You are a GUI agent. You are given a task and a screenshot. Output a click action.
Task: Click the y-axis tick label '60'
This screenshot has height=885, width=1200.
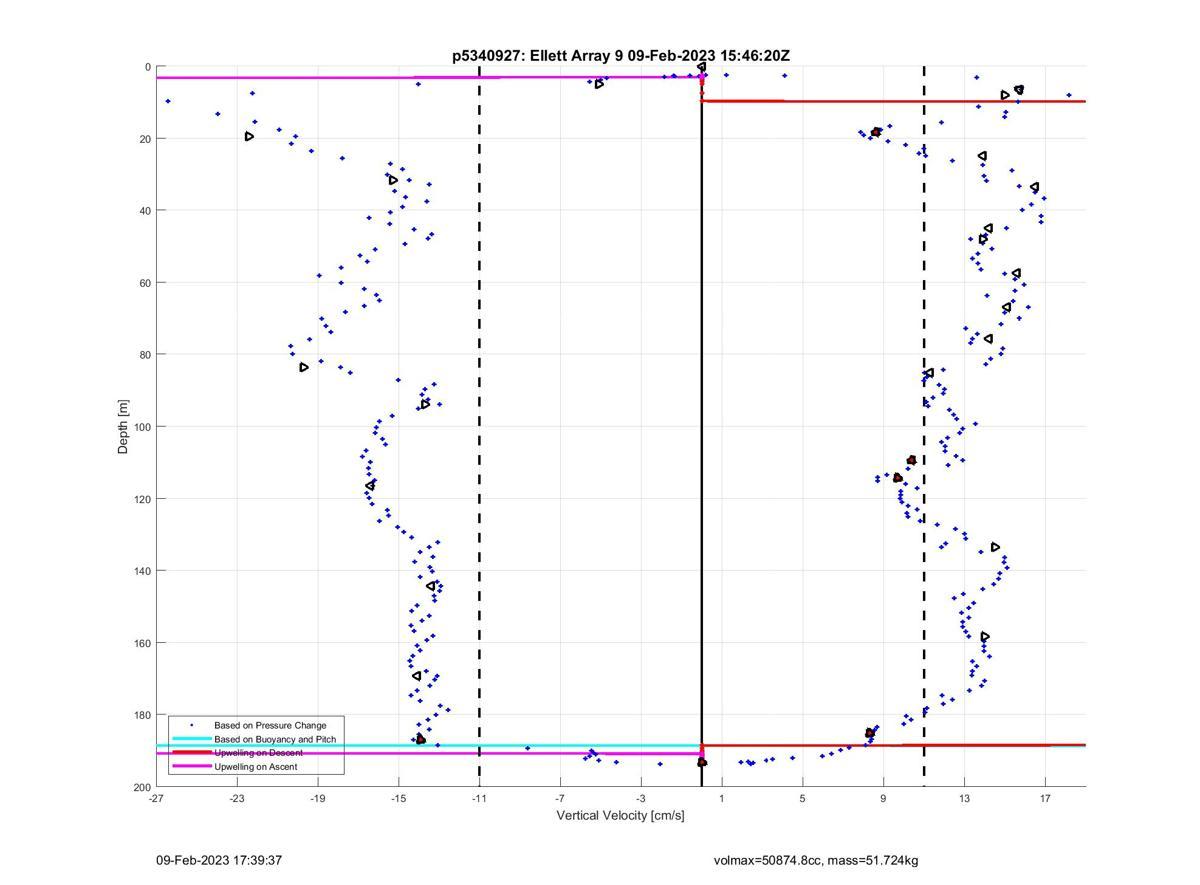click(x=145, y=283)
